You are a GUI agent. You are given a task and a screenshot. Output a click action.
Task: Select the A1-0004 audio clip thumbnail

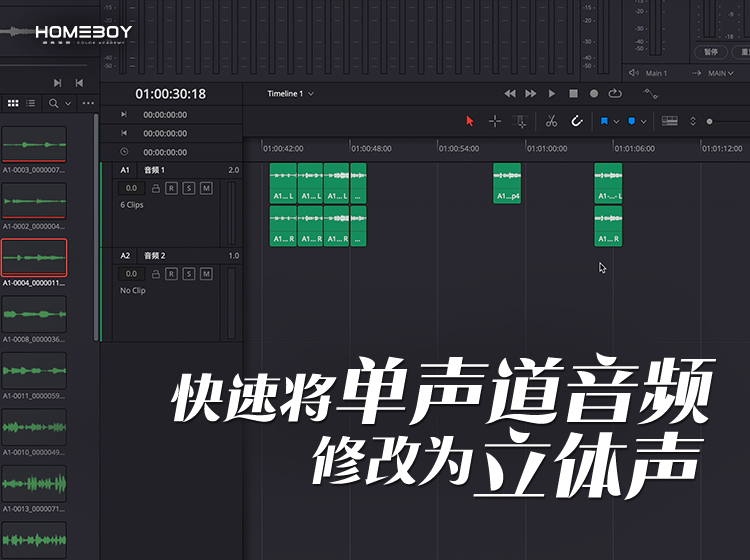point(34,258)
